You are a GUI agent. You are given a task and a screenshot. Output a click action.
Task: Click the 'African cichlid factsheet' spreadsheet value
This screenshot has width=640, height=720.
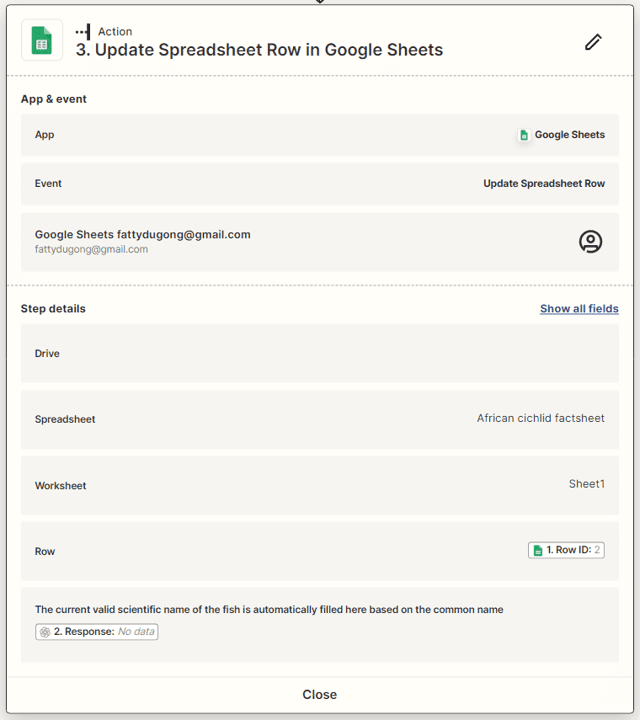point(540,418)
